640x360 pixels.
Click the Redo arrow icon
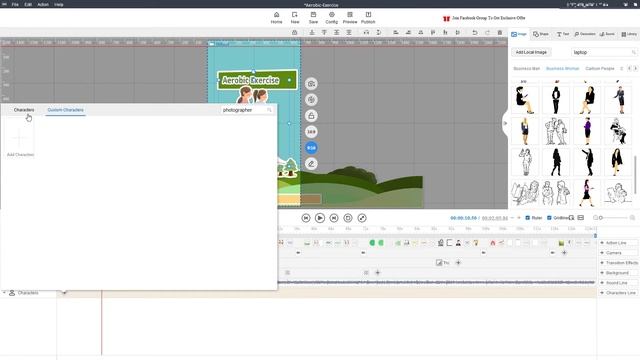pos(487,32)
